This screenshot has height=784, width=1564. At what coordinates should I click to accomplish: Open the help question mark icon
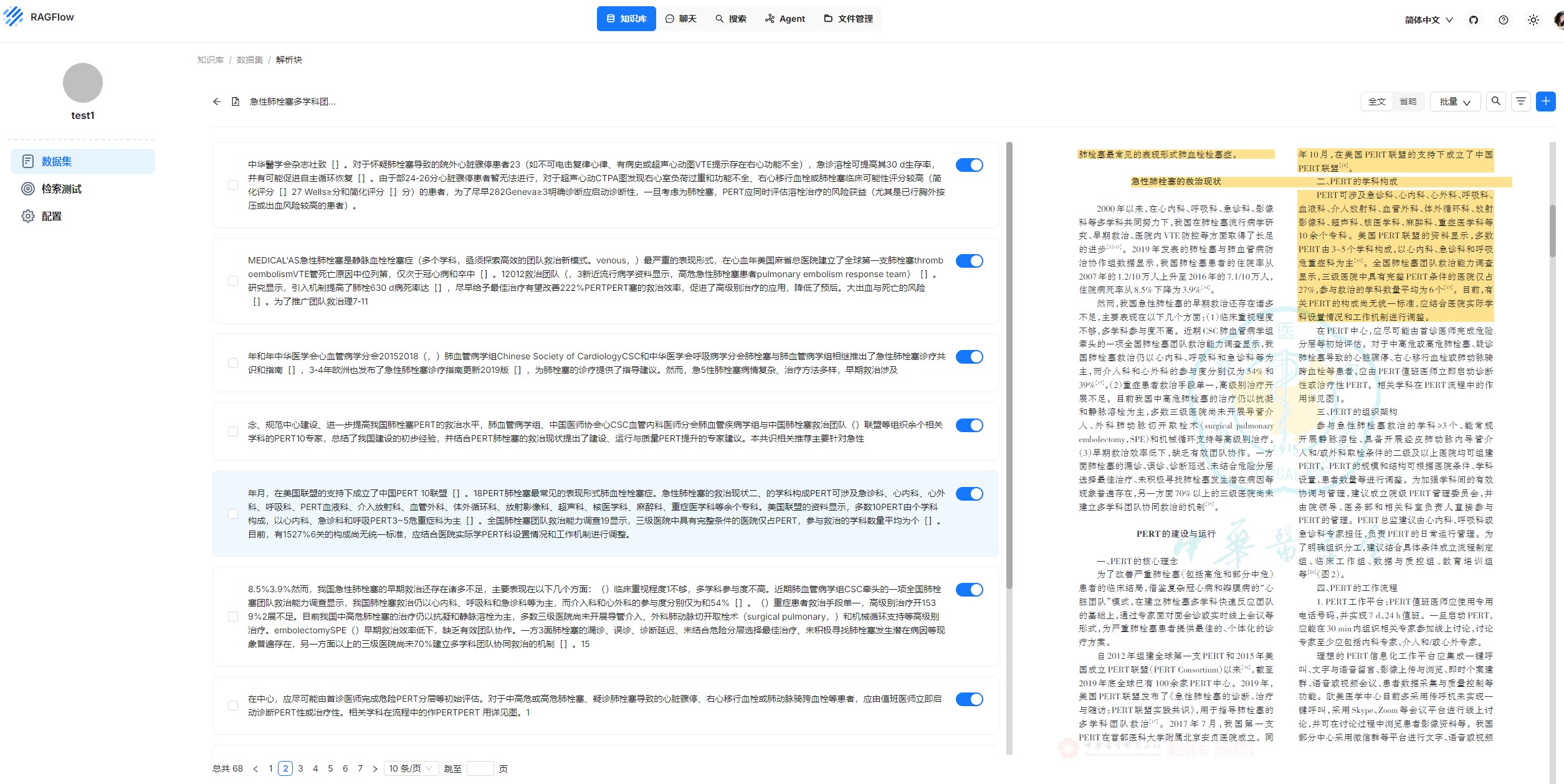point(1503,20)
